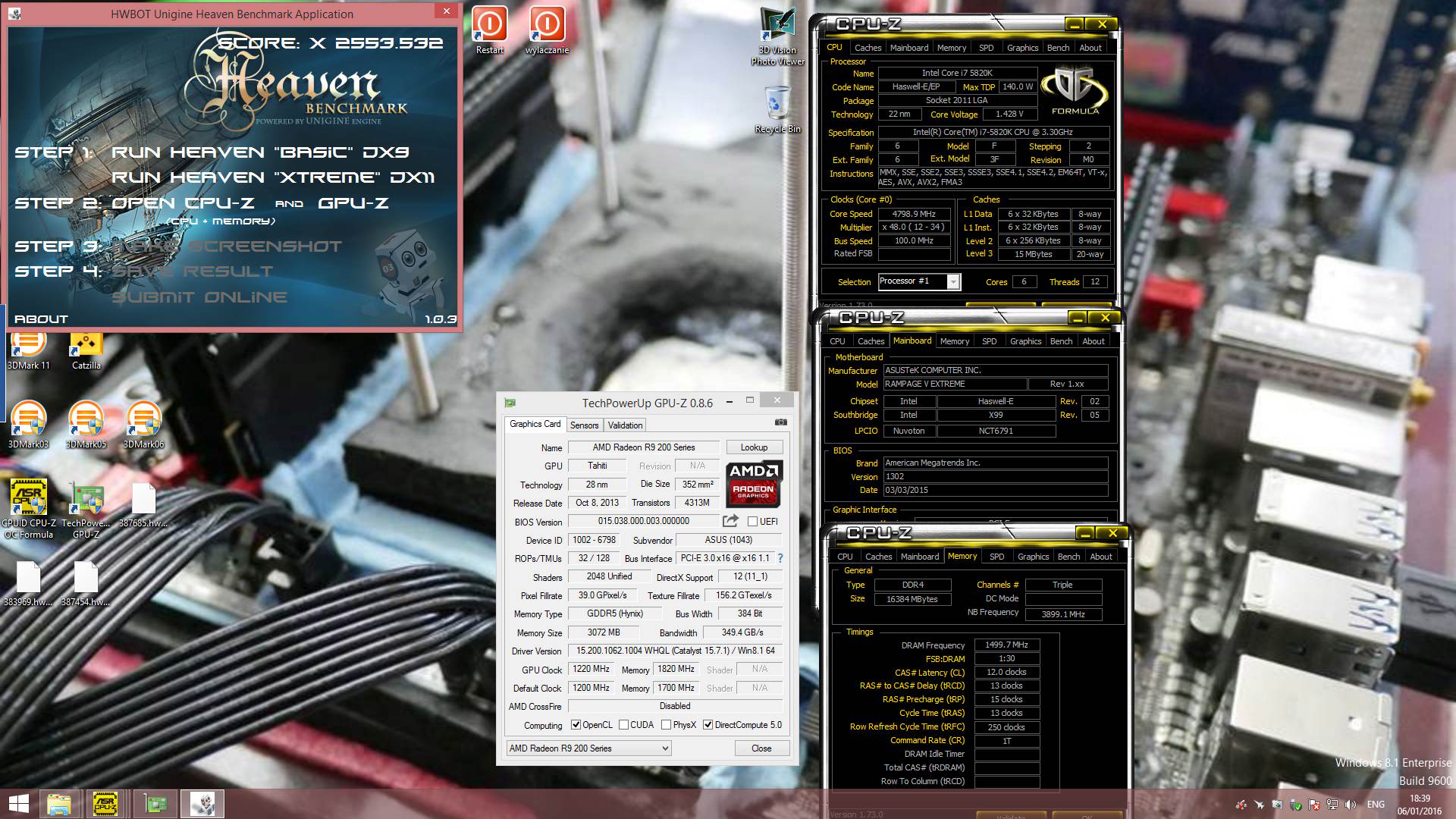This screenshot has width=1456, height=819.
Task: Open the 3DMark 11 desktop icon
Action: click(x=29, y=349)
